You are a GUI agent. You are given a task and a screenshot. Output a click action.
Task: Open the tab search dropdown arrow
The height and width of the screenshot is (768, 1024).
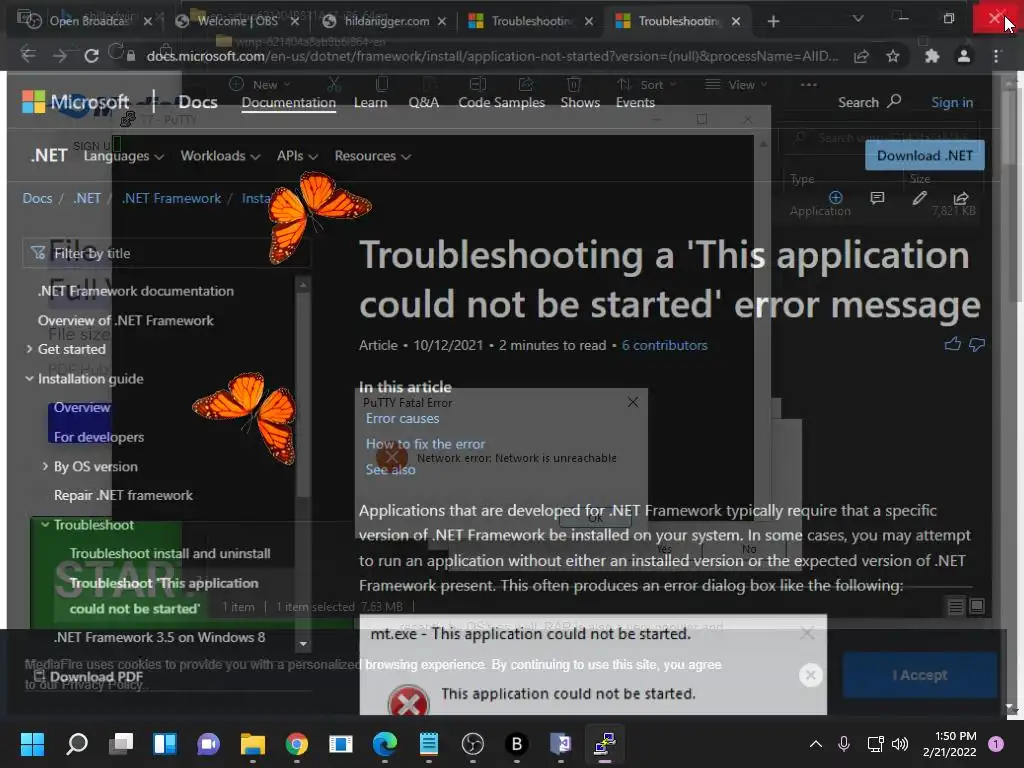[x=858, y=19]
